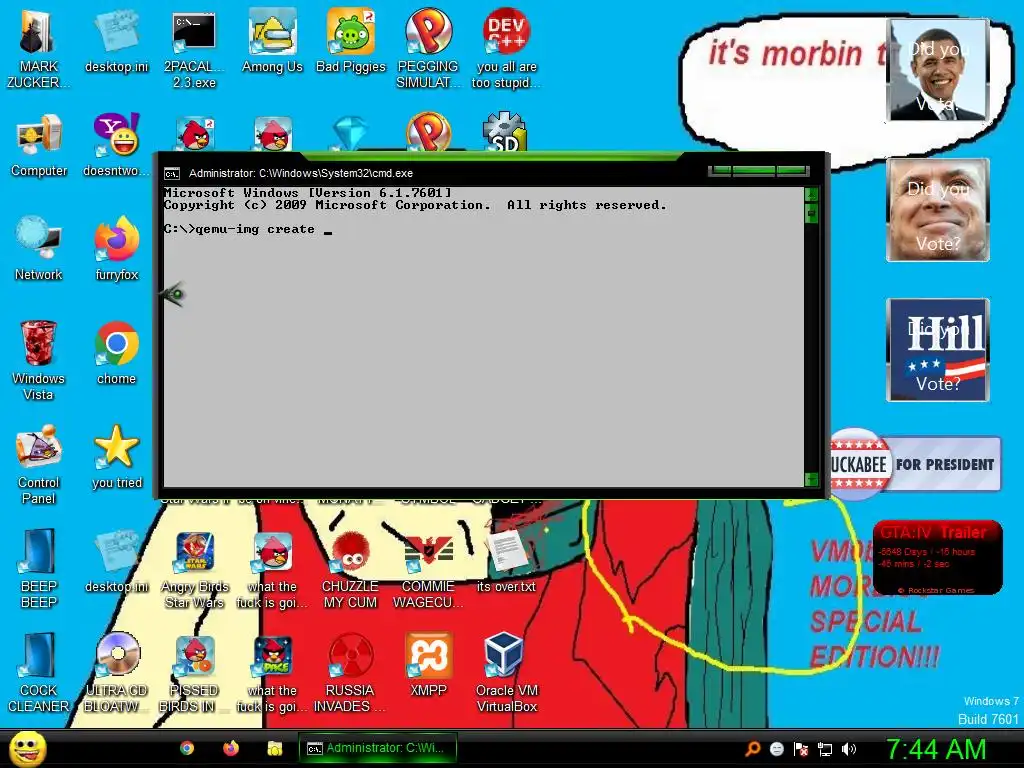Select the RUSSIA INVADES desktop icon

(x=351, y=673)
